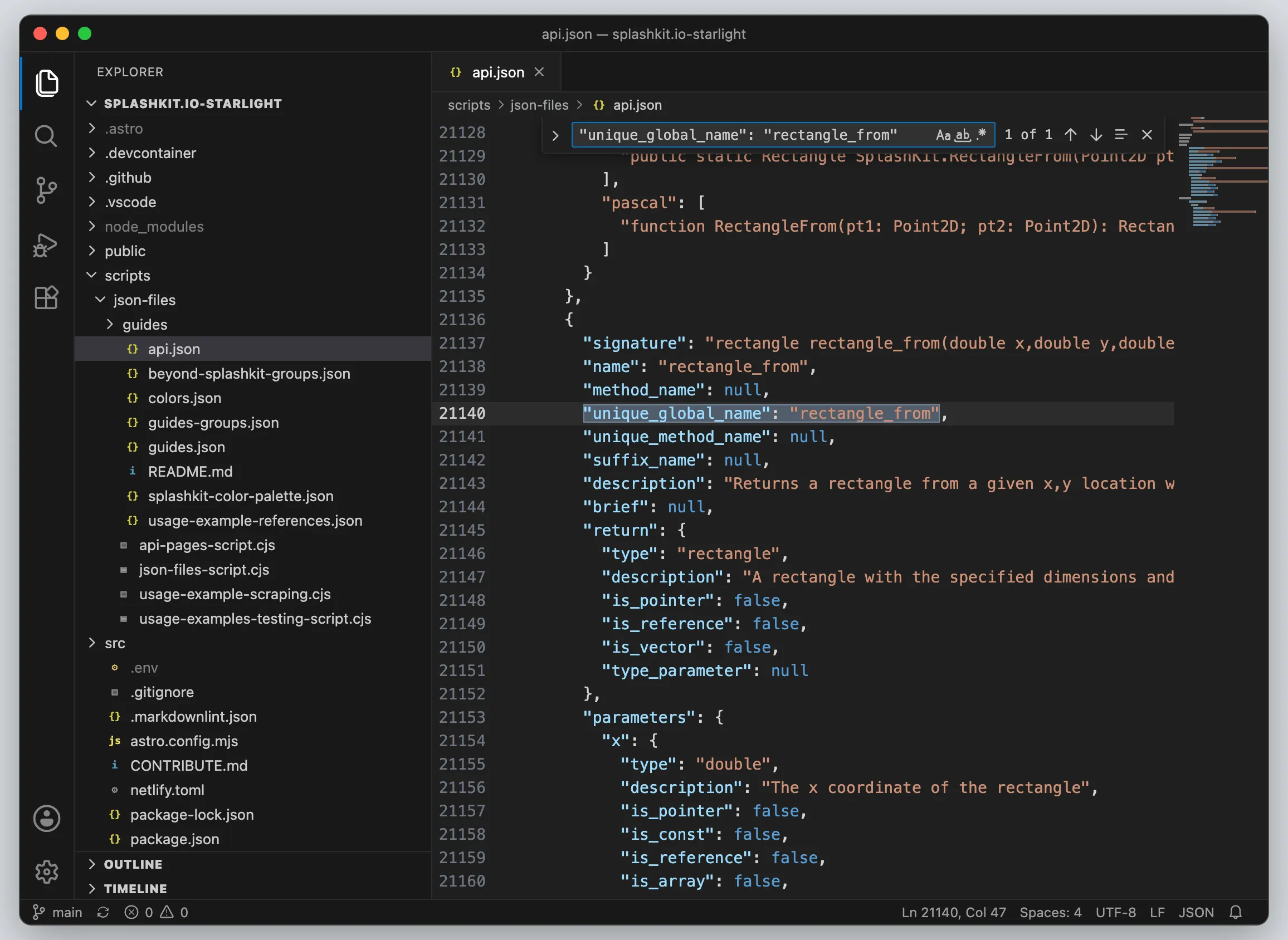Open the Manage gear menu
Screen dimensions: 1288x940
click(47, 871)
